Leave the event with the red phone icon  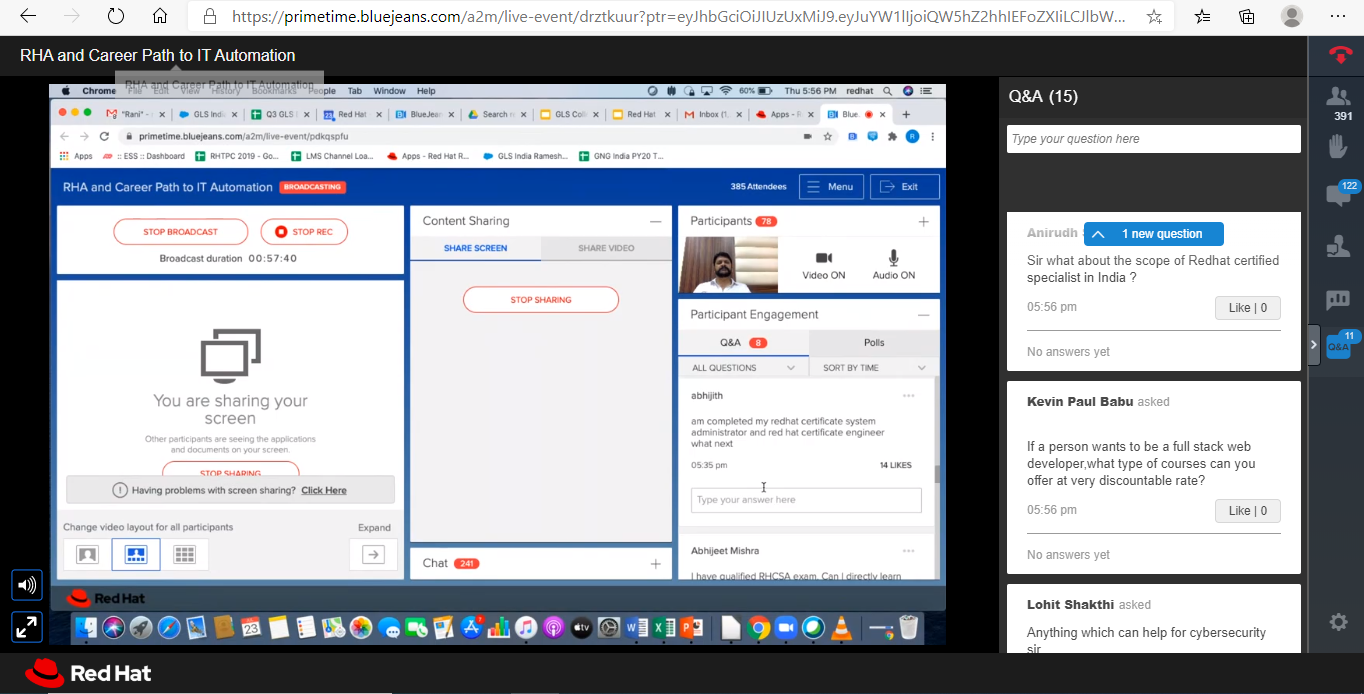tap(1340, 55)
